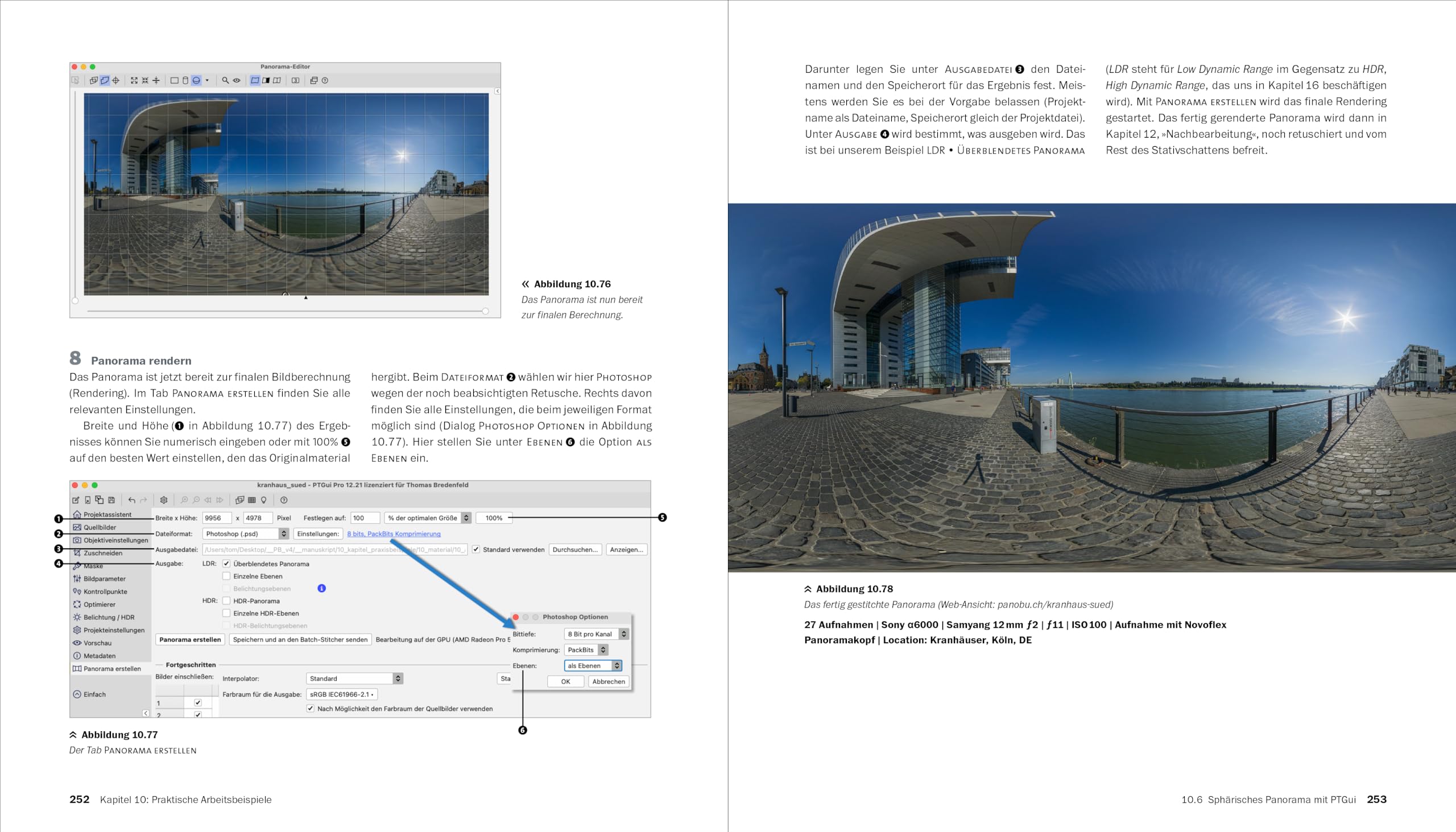
Task: Click the magnifier zoom icon in Panorama-Editor
Action: (225, 81)
